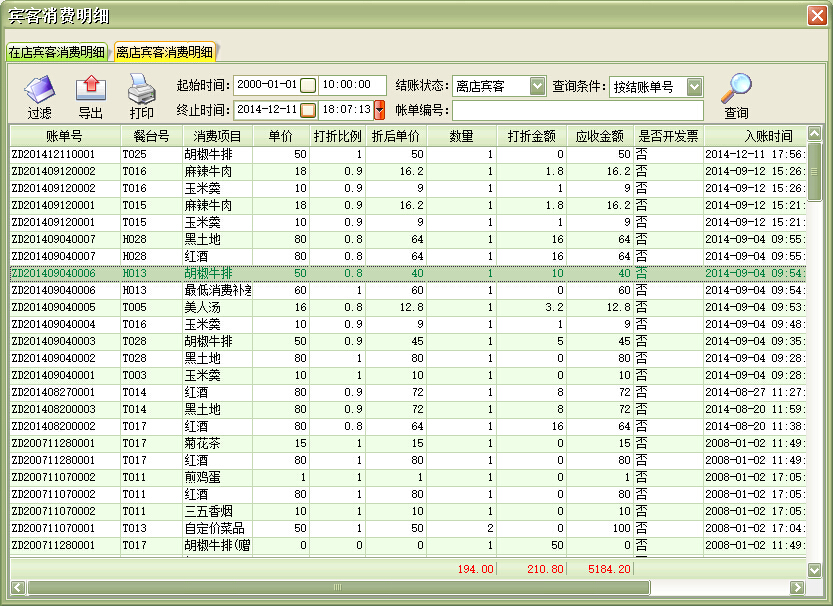
Task: Click the 查询 magnifier search icon
Action: point(736,90)
